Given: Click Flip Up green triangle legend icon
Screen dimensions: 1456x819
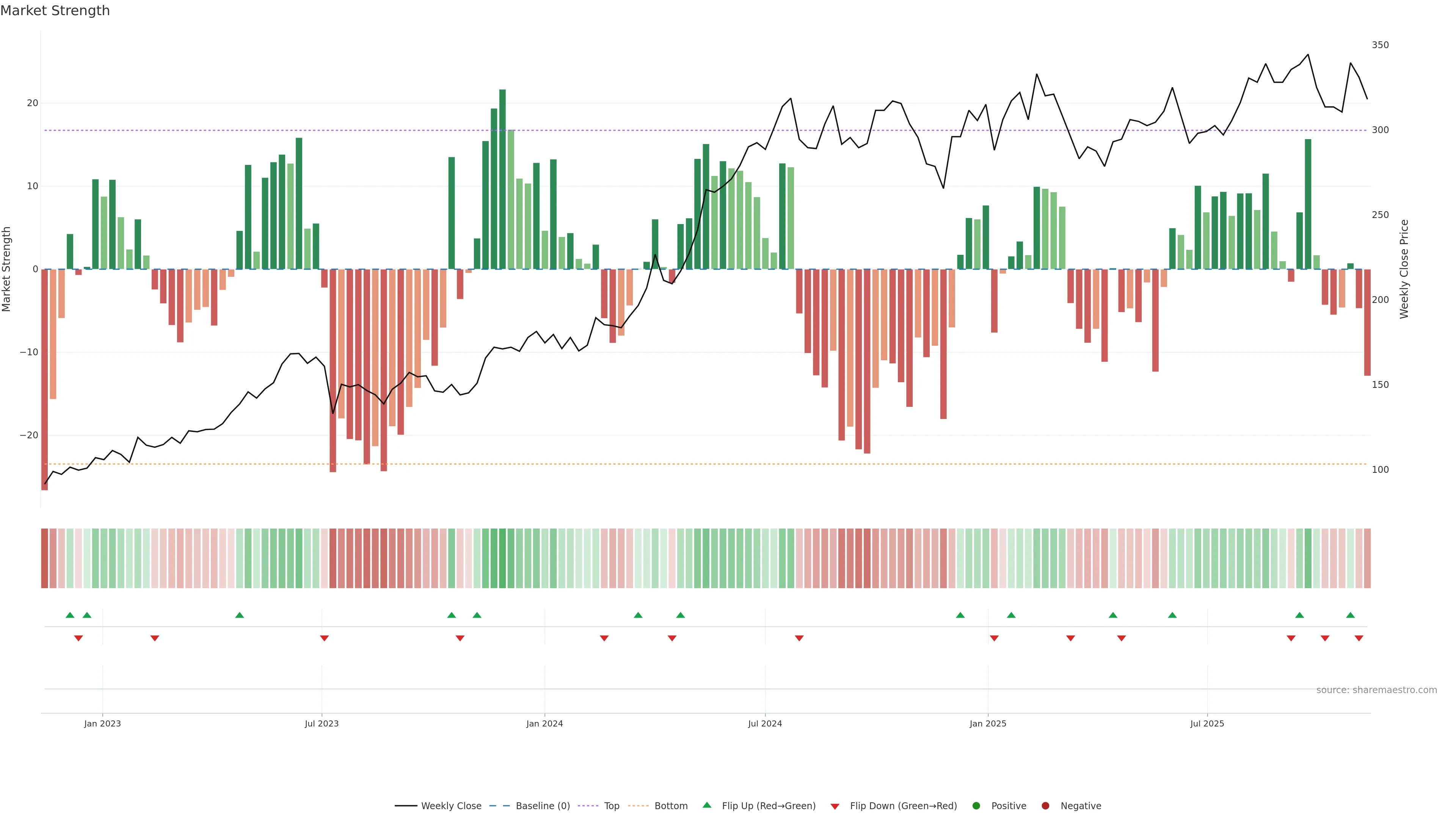Looking at the screenshot, I should (706, 805).
